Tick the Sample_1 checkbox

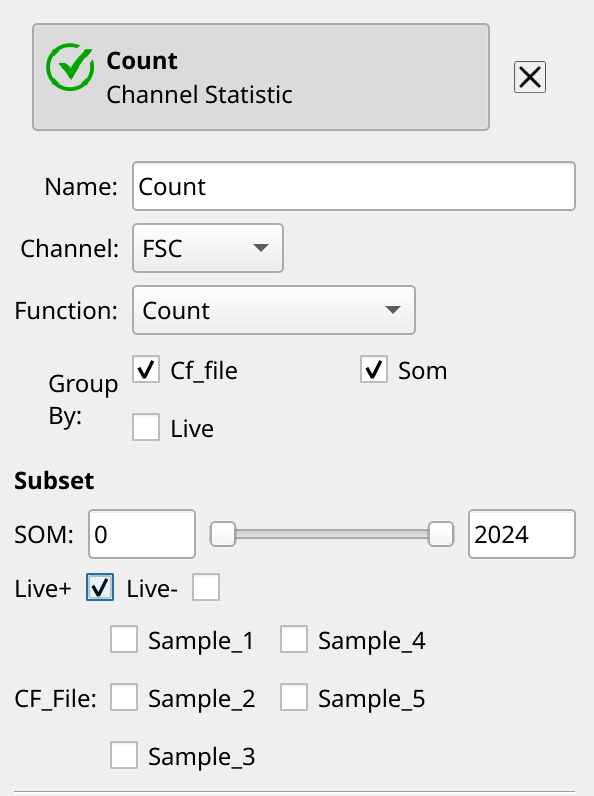(124, 639)
